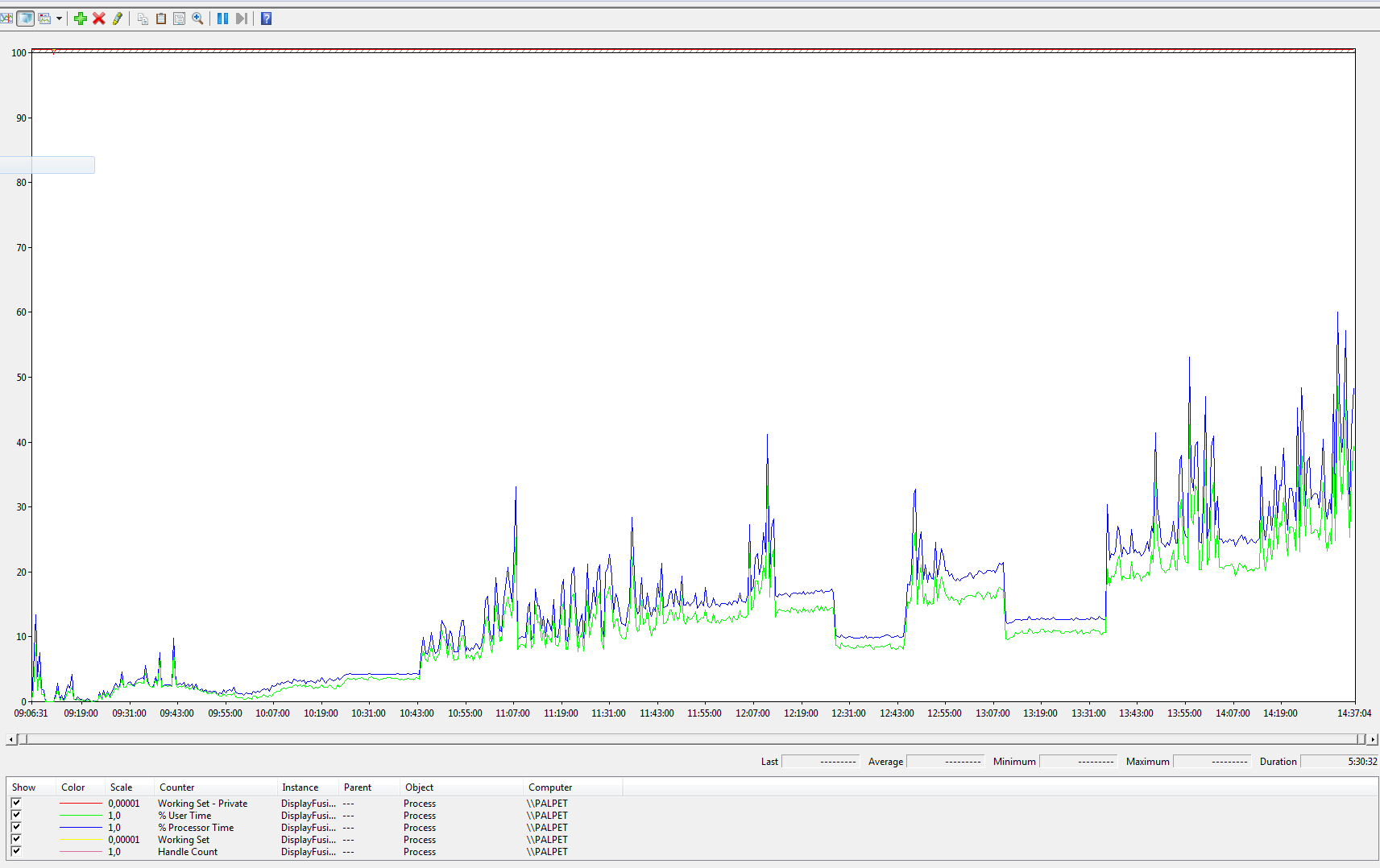Click the Copy Properties icon

pyautogui.click(x=143, y=19)
